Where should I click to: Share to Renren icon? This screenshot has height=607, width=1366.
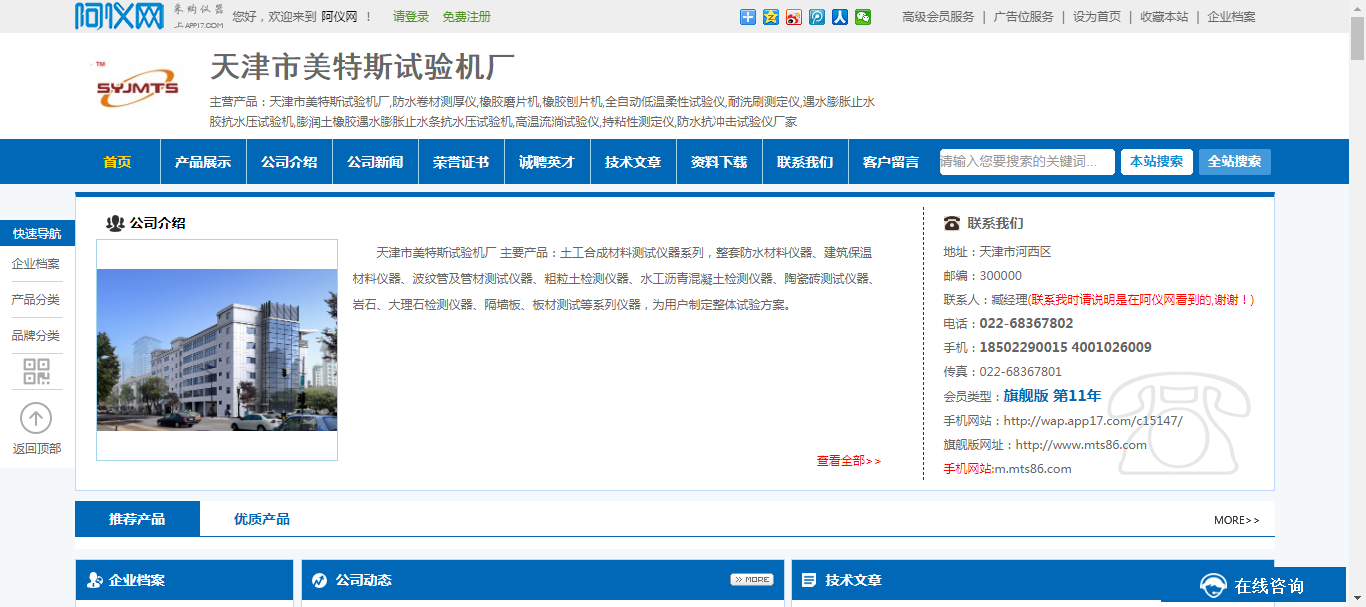840,17
